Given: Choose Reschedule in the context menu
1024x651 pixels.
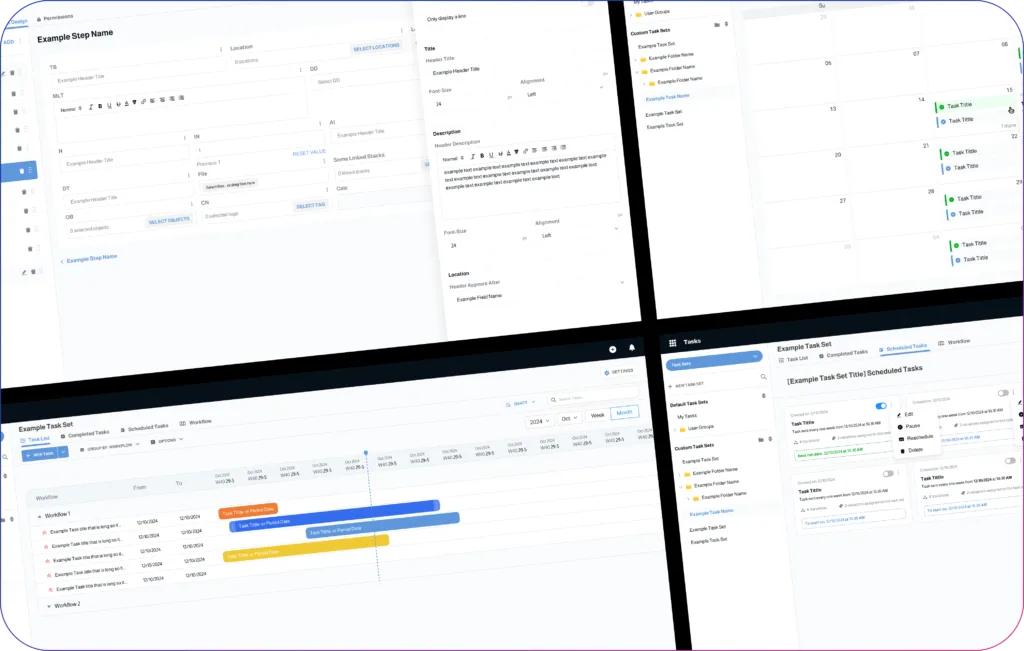Looking at the screenshot, I should (x=916, y=438).
